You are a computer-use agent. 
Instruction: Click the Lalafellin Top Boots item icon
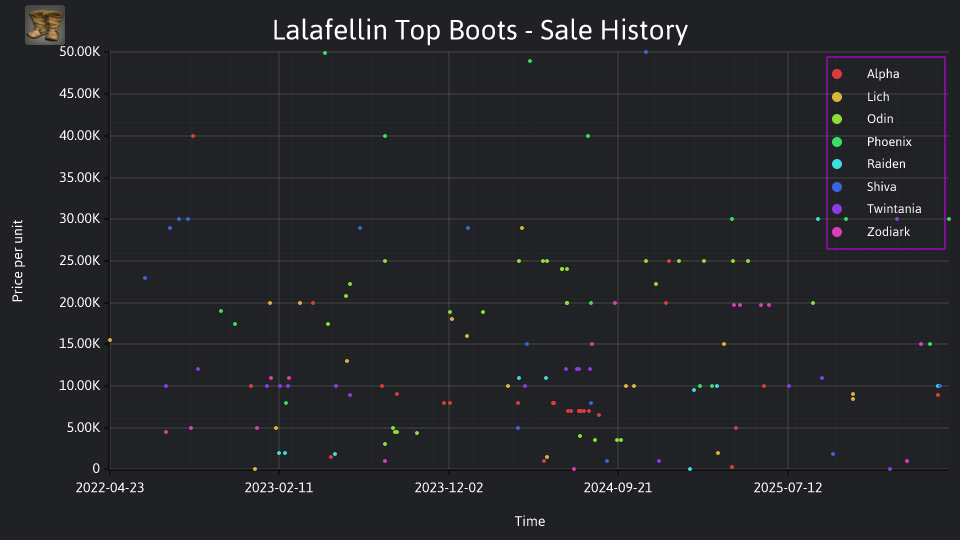coord(45,25)
